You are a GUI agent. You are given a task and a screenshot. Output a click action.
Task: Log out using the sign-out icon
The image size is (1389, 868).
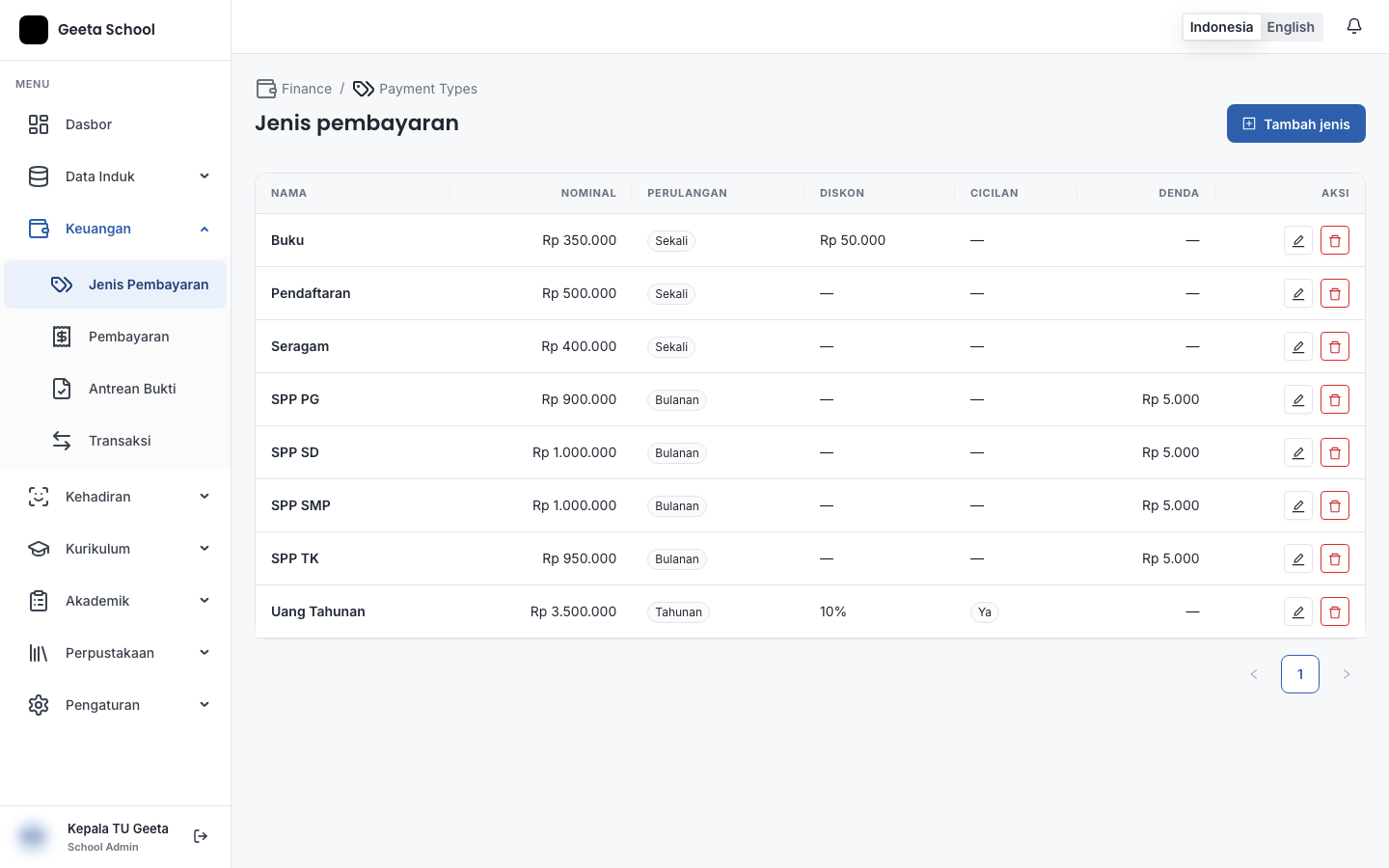[201, 836]
